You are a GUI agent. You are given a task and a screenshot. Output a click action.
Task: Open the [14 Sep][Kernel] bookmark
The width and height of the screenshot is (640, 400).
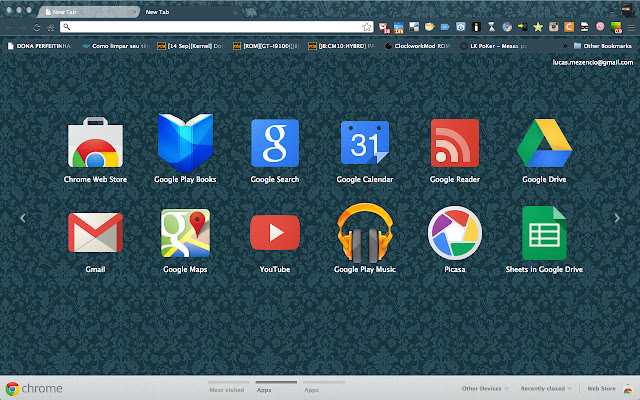click(190, 46)
